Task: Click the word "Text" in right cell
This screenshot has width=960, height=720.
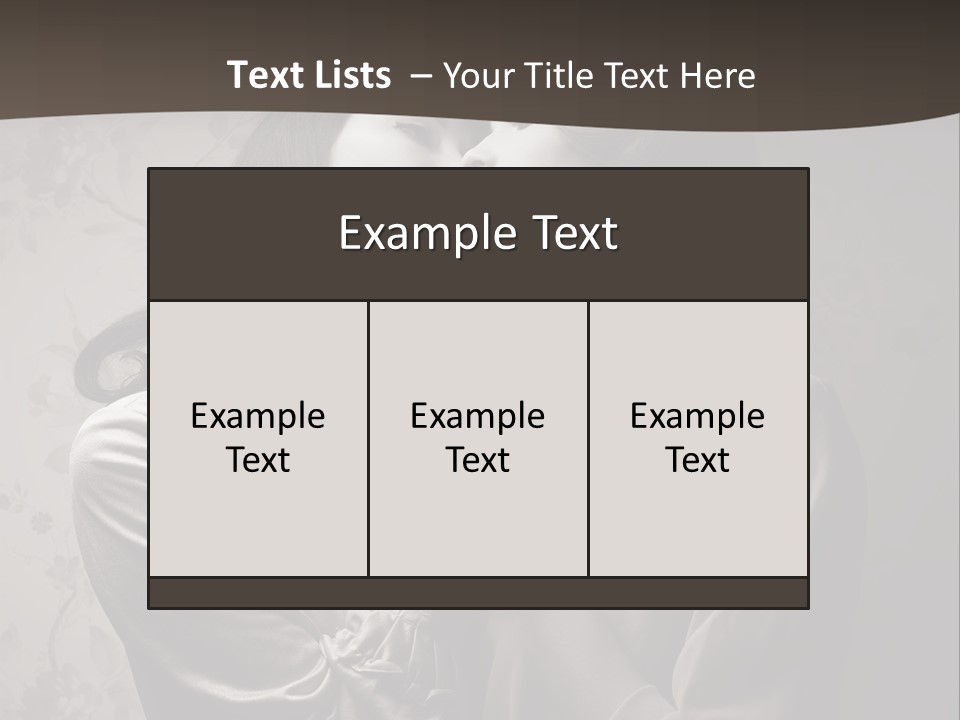Action: [697, 460]
